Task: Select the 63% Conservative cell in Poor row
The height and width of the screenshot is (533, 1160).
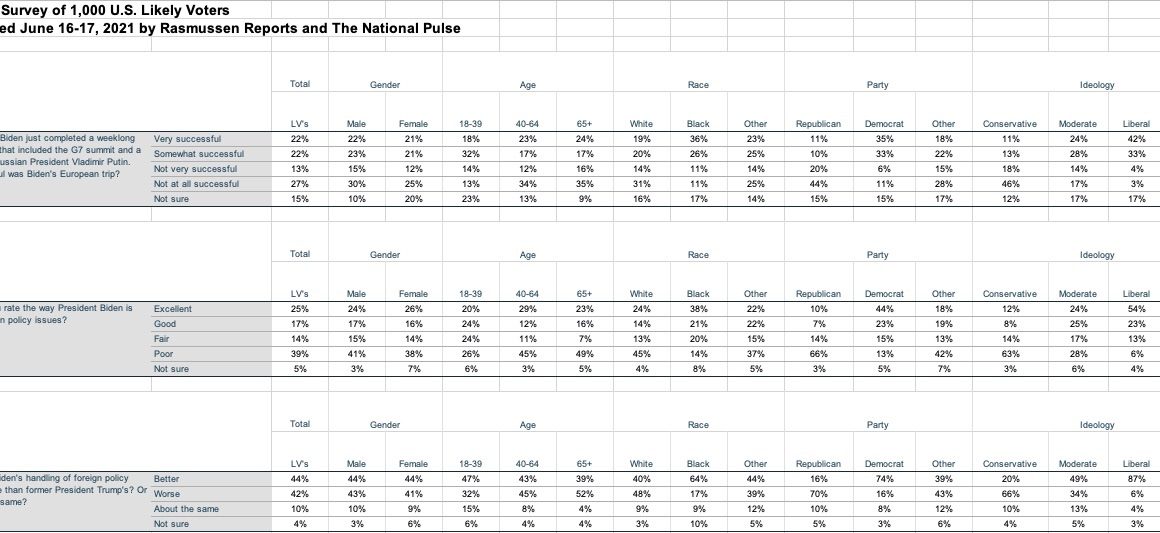Action: pos(1011,356)
